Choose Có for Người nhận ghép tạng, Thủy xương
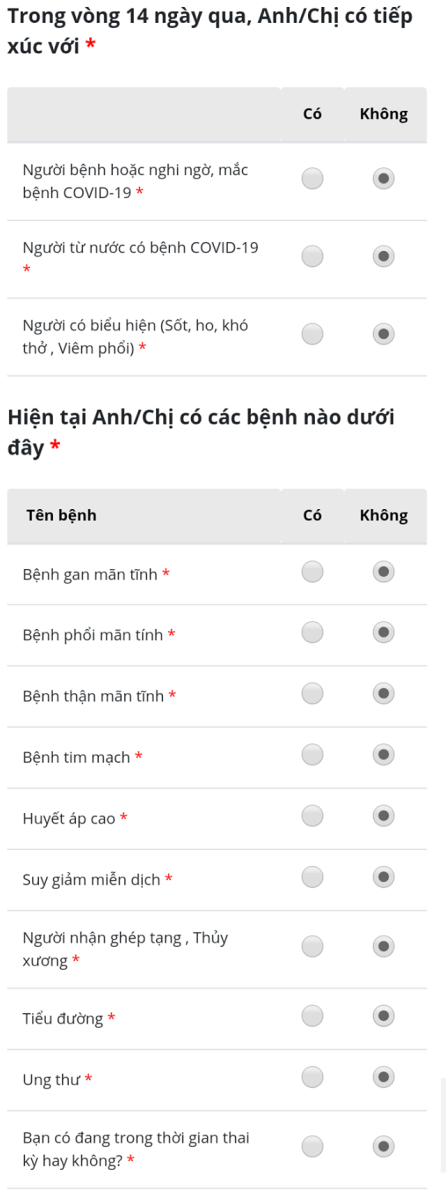Image resolution: width=446 pixels, height=1200 pixels. coord(312,946)
